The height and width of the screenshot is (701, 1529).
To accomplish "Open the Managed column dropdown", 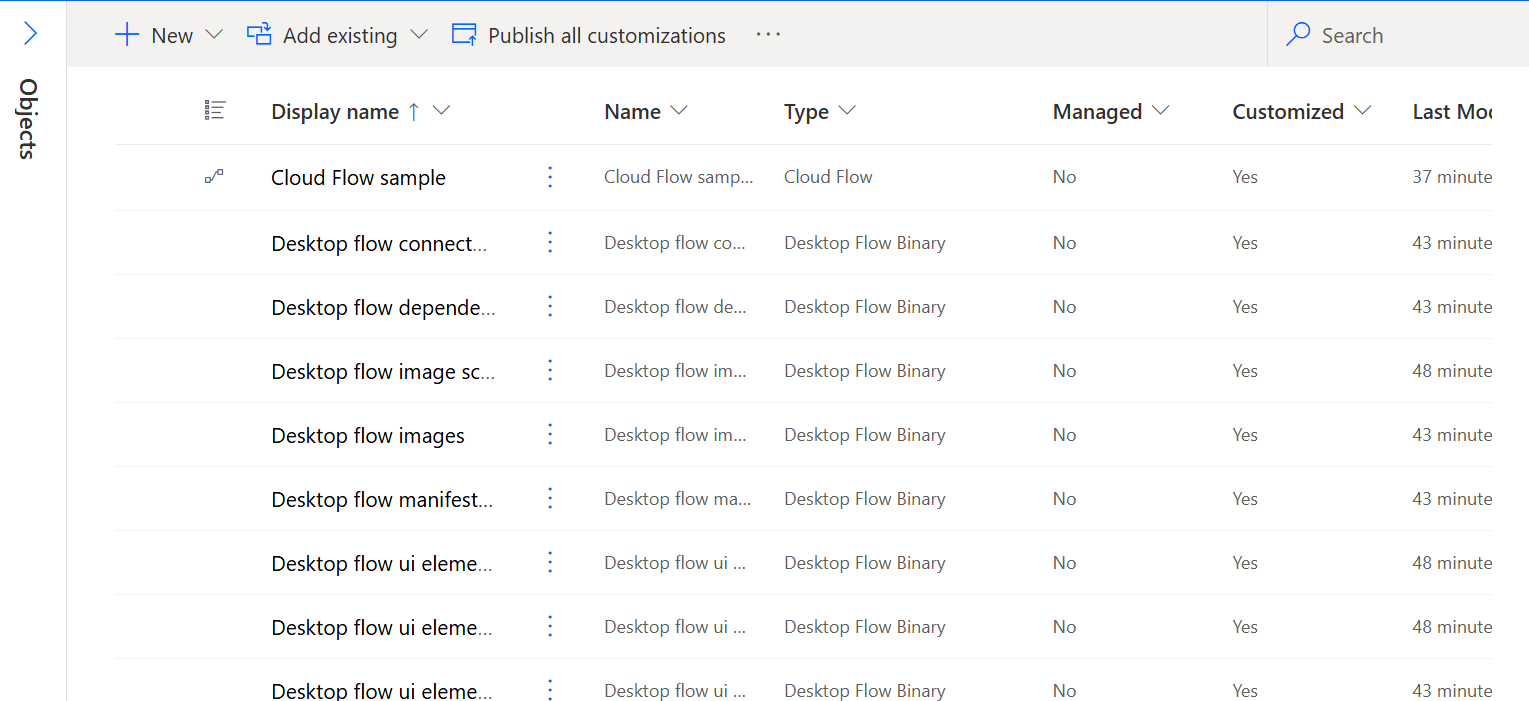I will [x=1161, y=111].
